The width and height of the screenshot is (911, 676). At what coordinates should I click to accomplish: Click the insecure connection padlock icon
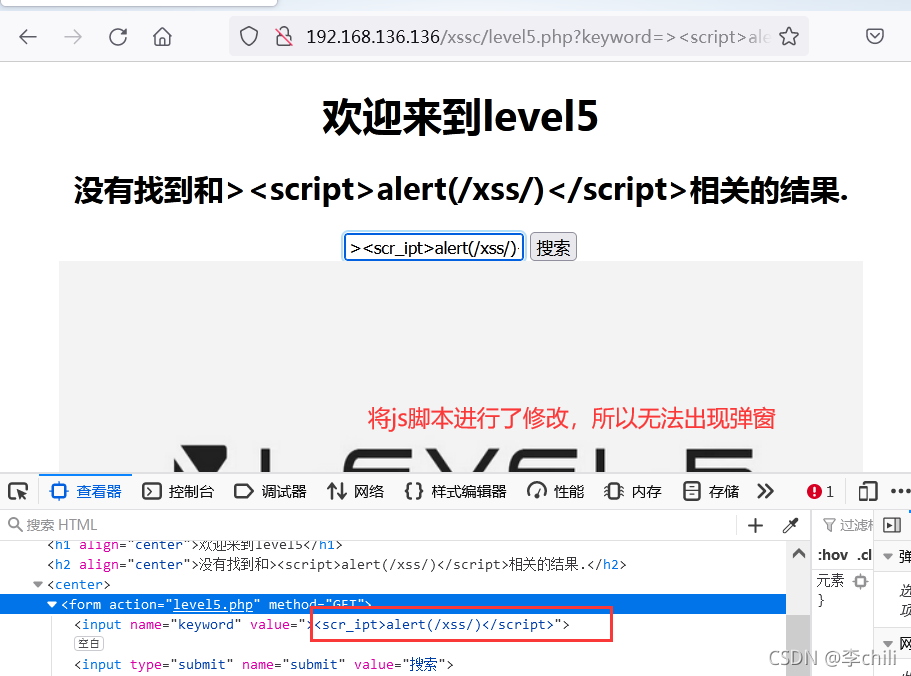click(284, 37)
